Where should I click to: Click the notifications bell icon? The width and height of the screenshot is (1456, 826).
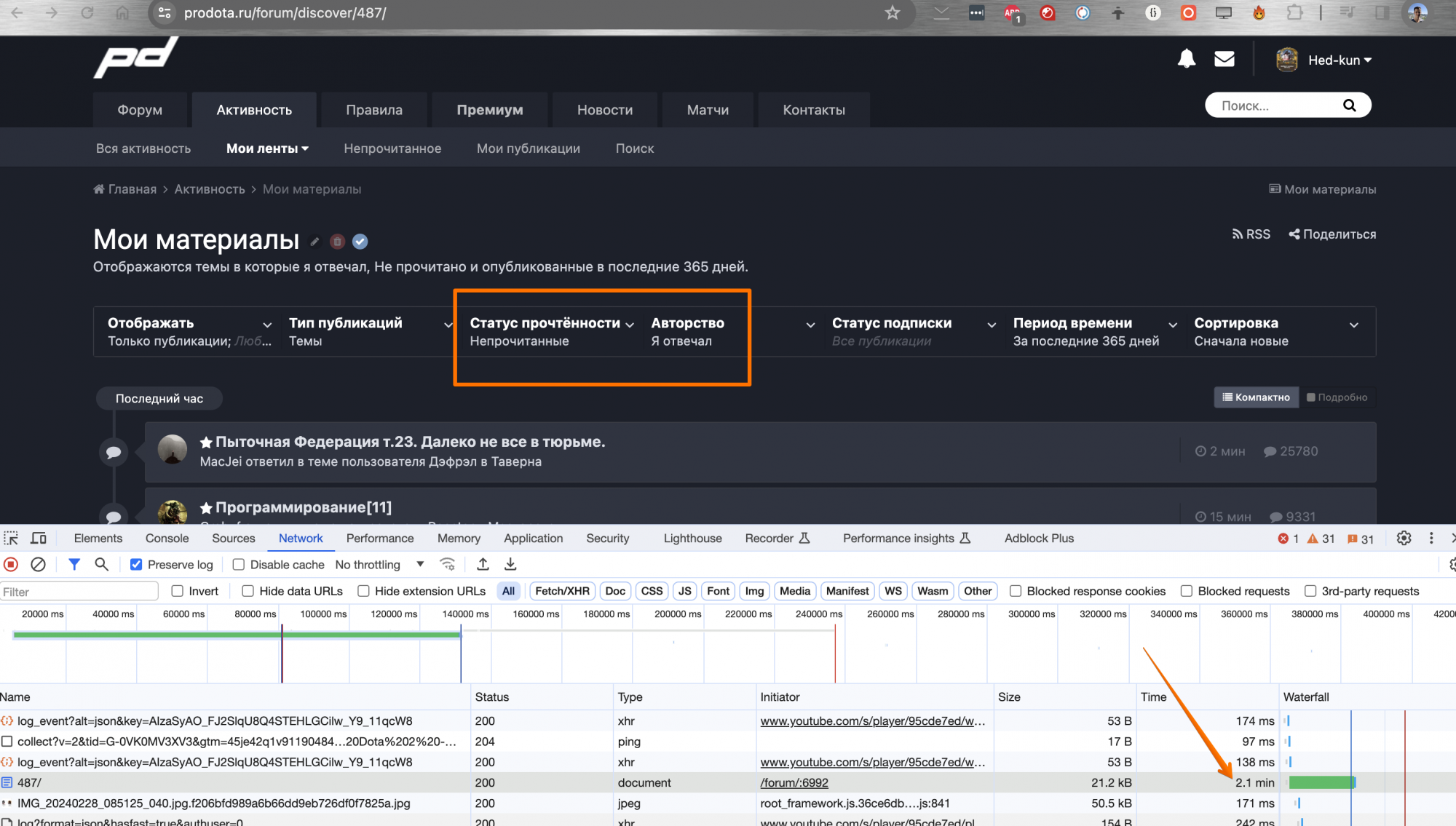(1186, 60)
